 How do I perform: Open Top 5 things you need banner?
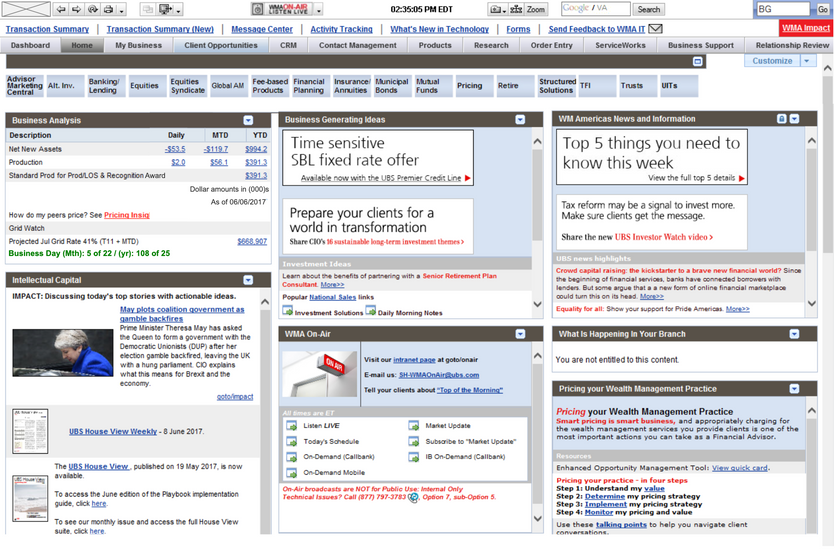click(x=652, y=157)
